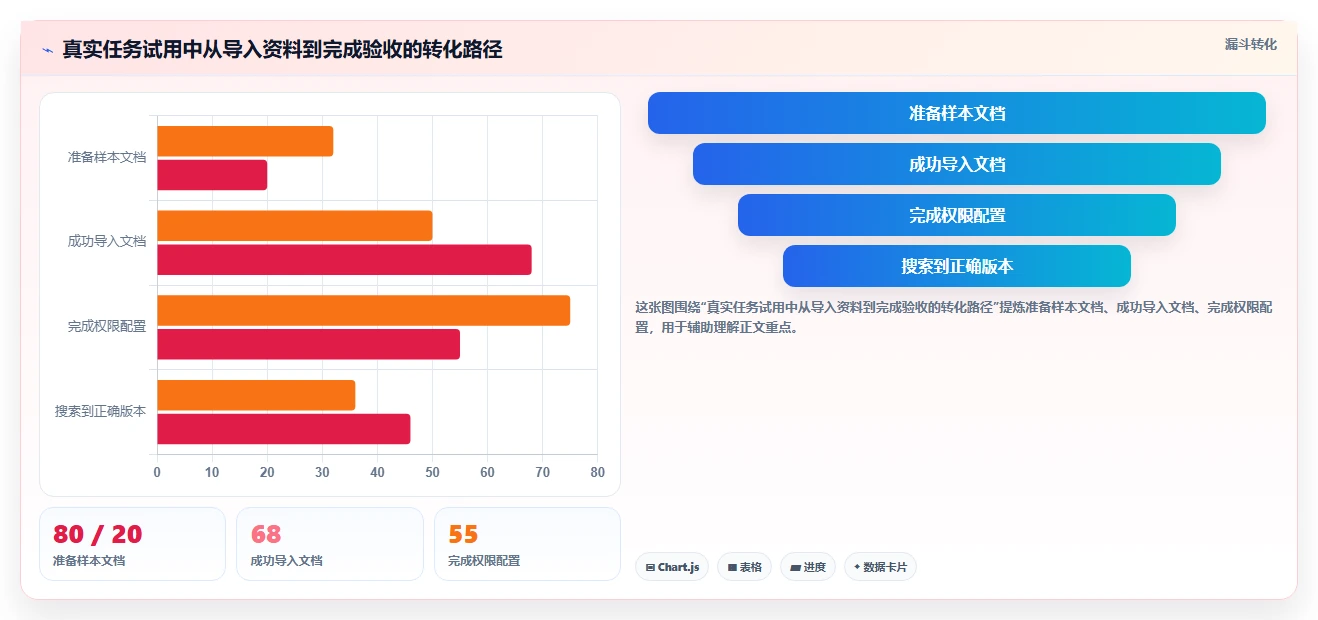
Task: Click the red bar for 完成权限配置
Action: (308, 344)
